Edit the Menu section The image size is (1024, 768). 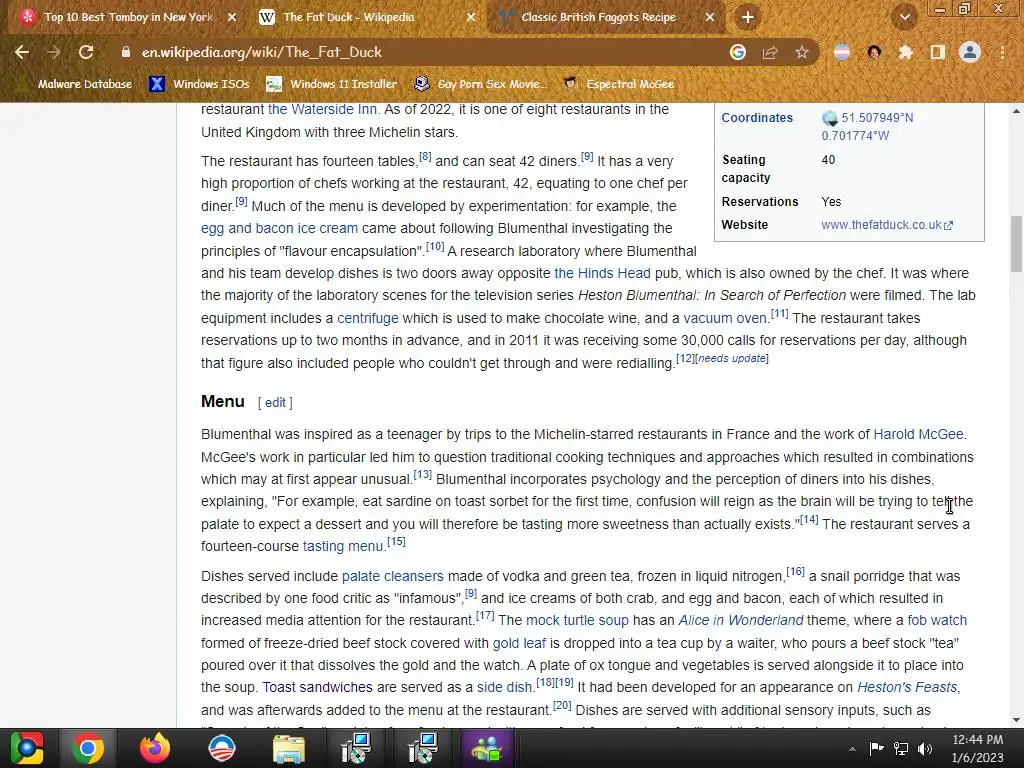coord(275,403)
